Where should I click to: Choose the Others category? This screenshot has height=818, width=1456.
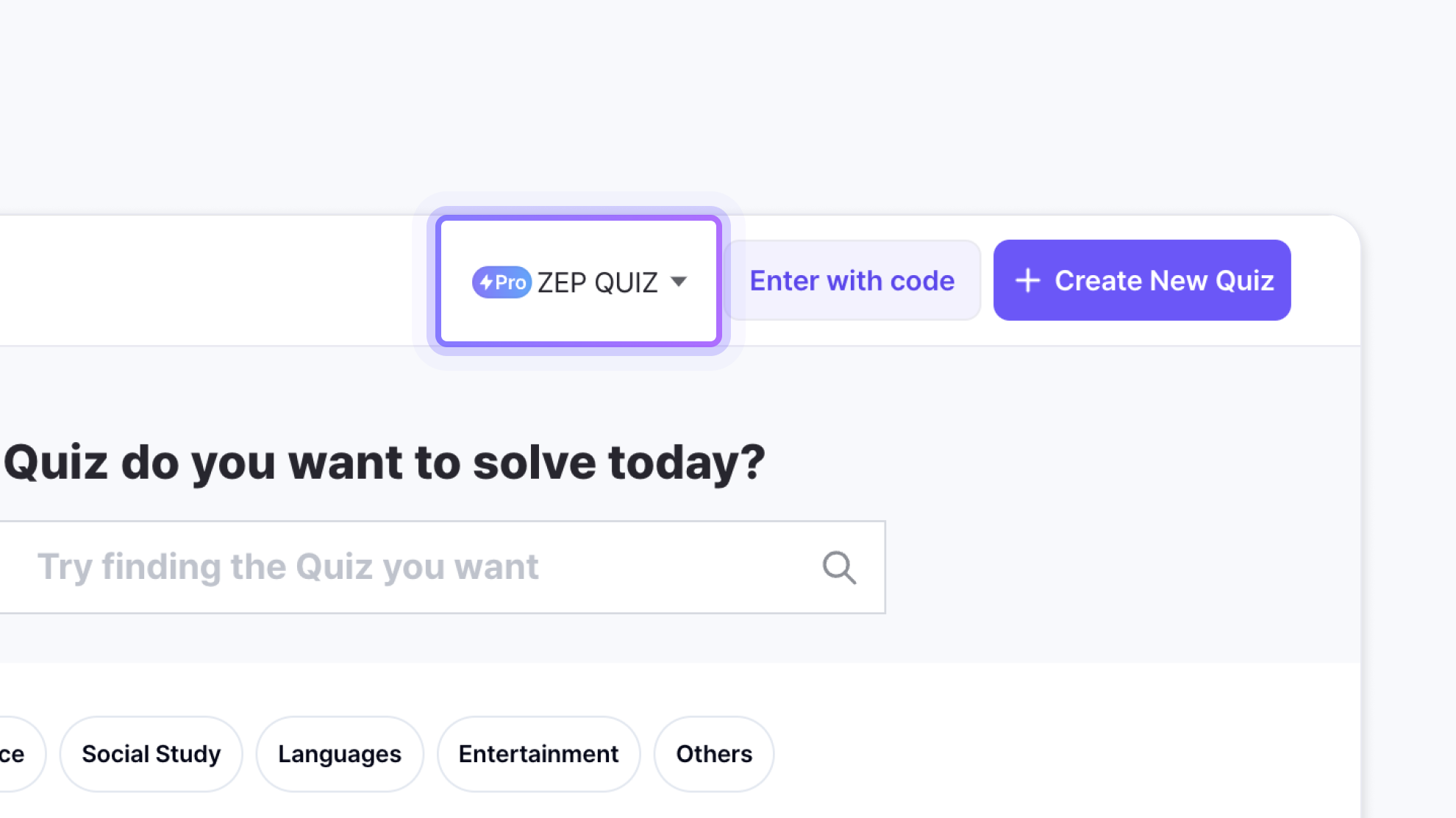point(713,754)
